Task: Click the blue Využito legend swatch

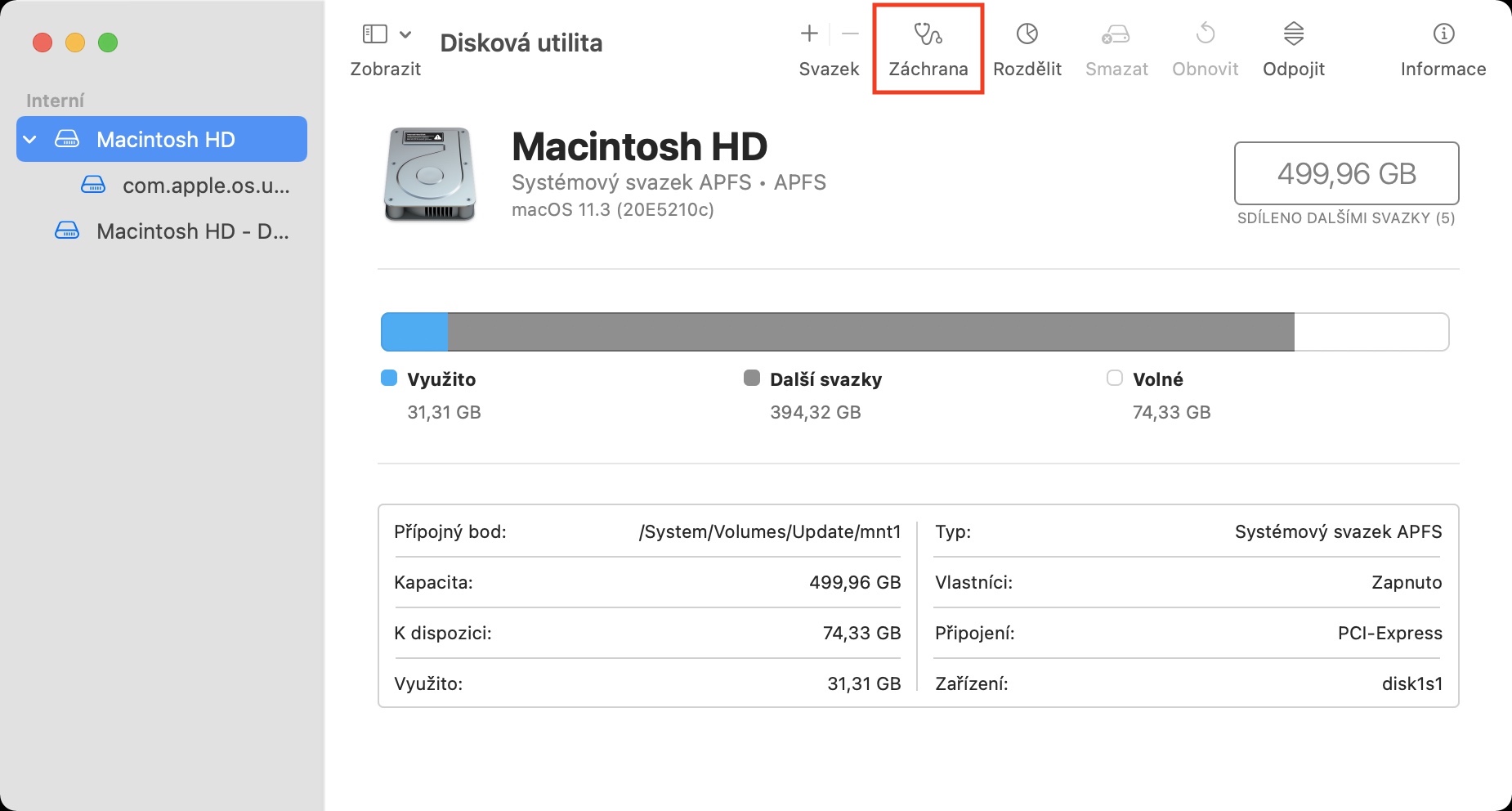Action: tap(389, 378)
